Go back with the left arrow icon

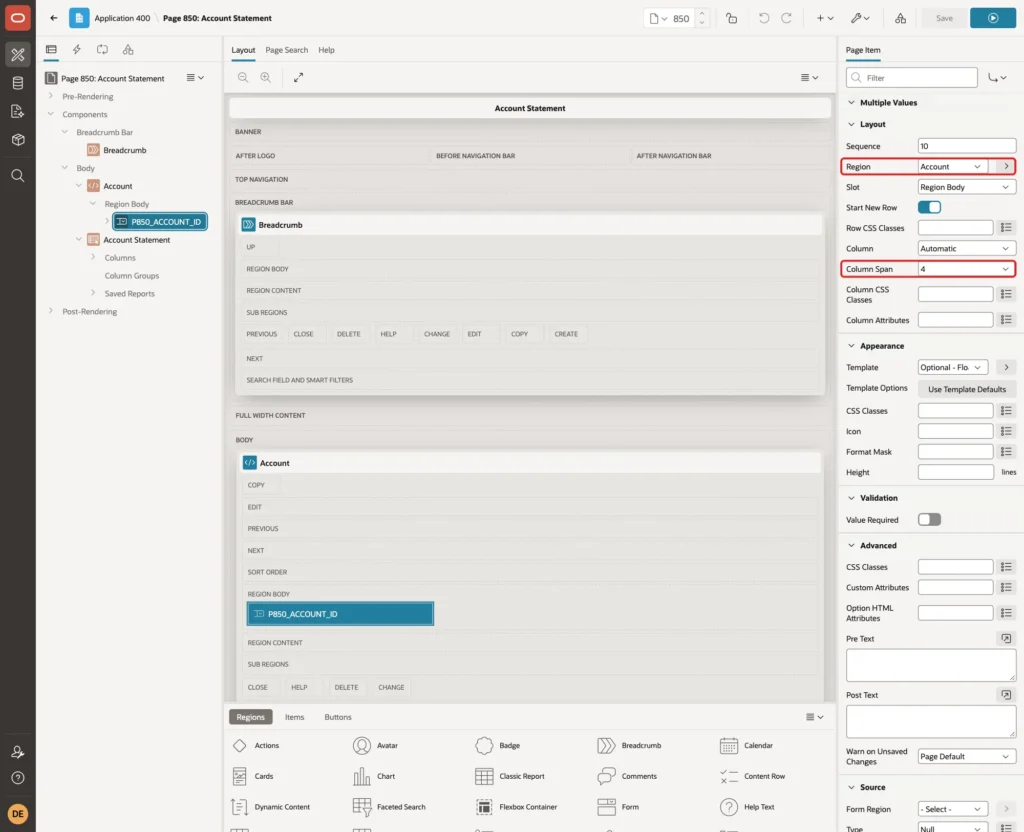point(54,18)
